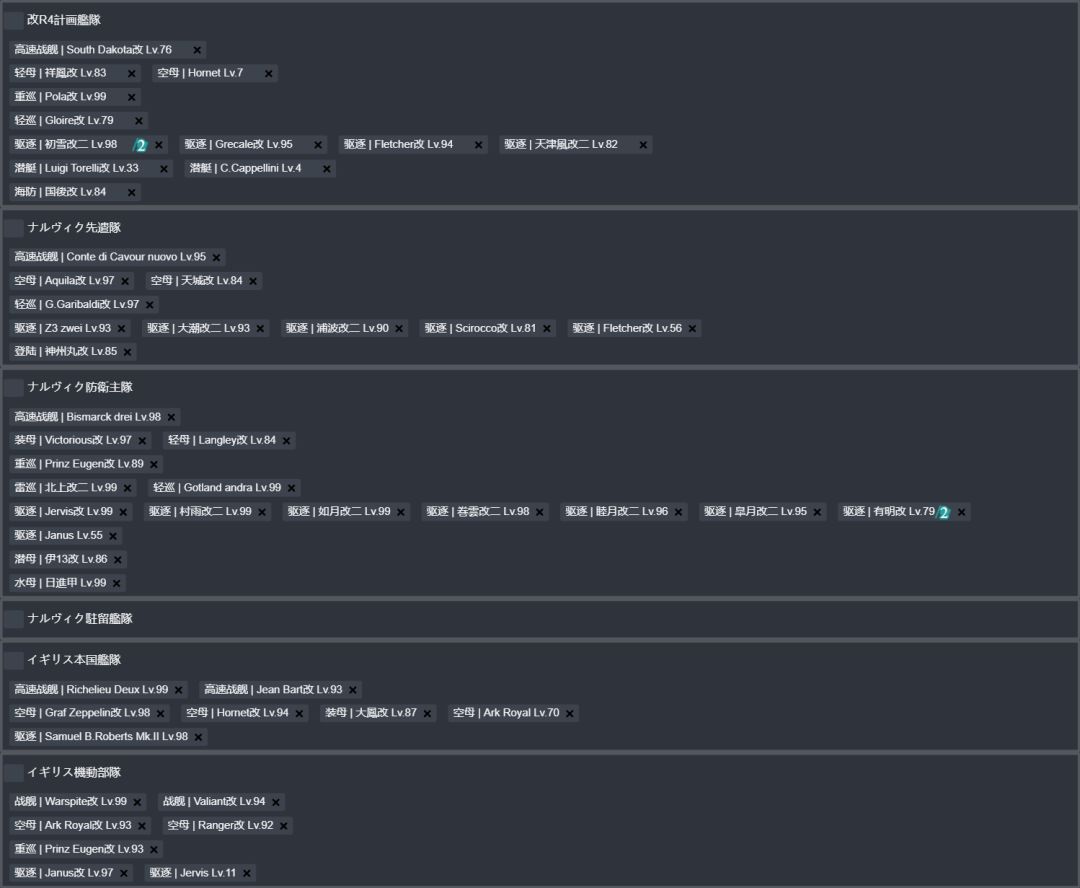Toggle the 改R4計画艦隊 checkbox
This screenshot has height=888, width=1080.
[14, 20]
